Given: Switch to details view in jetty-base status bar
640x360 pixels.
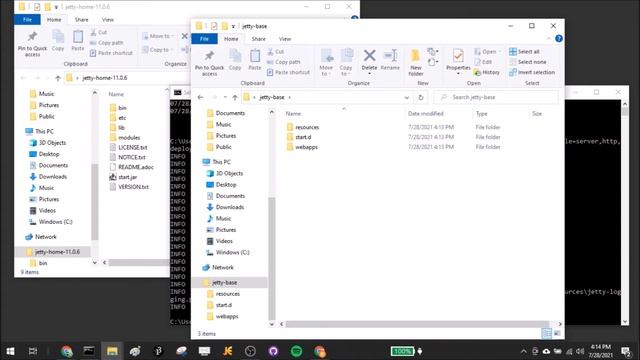Looking at the screenshot, I should 546,333.
